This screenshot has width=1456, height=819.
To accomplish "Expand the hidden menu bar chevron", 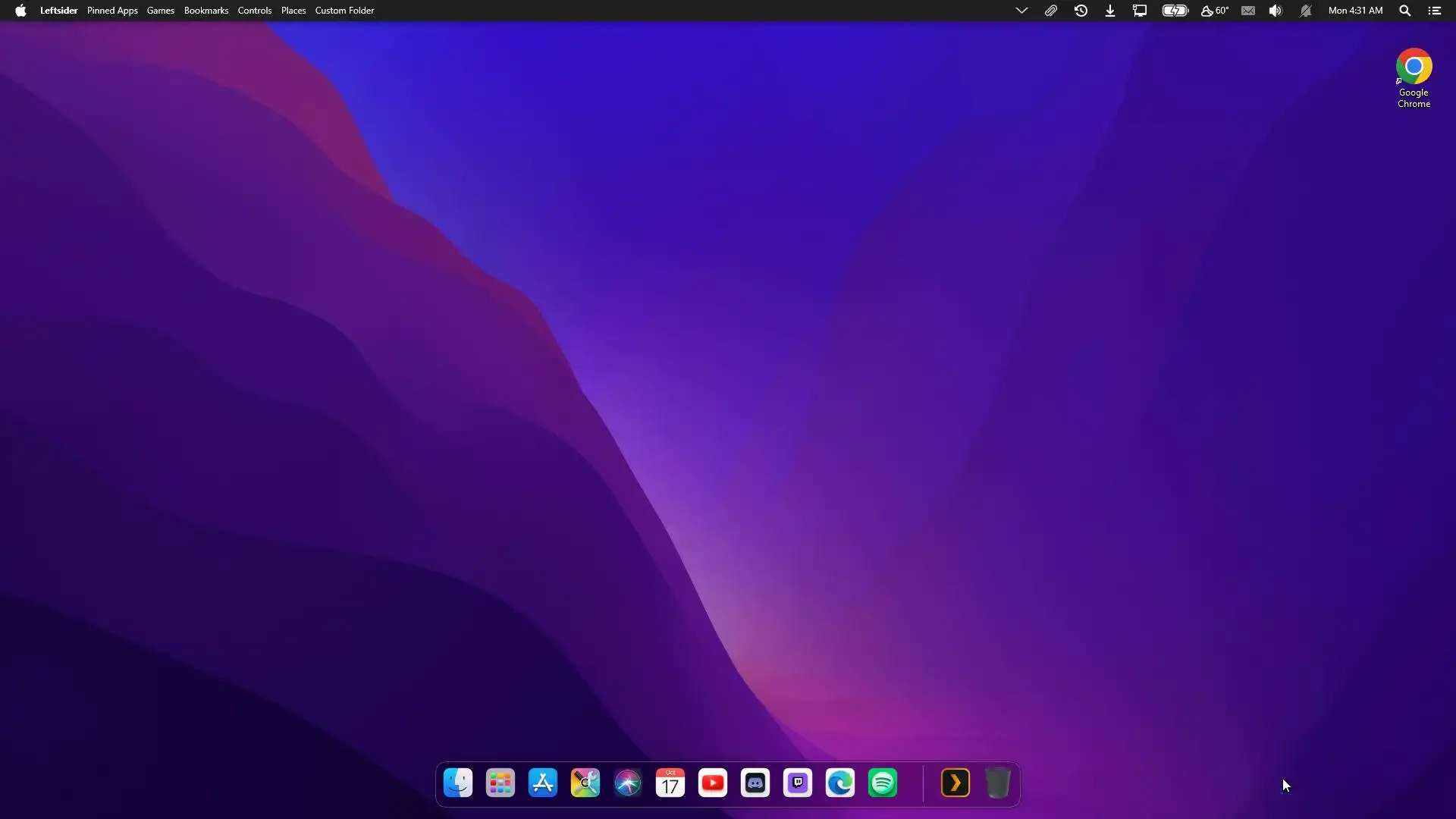I will tap(1021, 11).
